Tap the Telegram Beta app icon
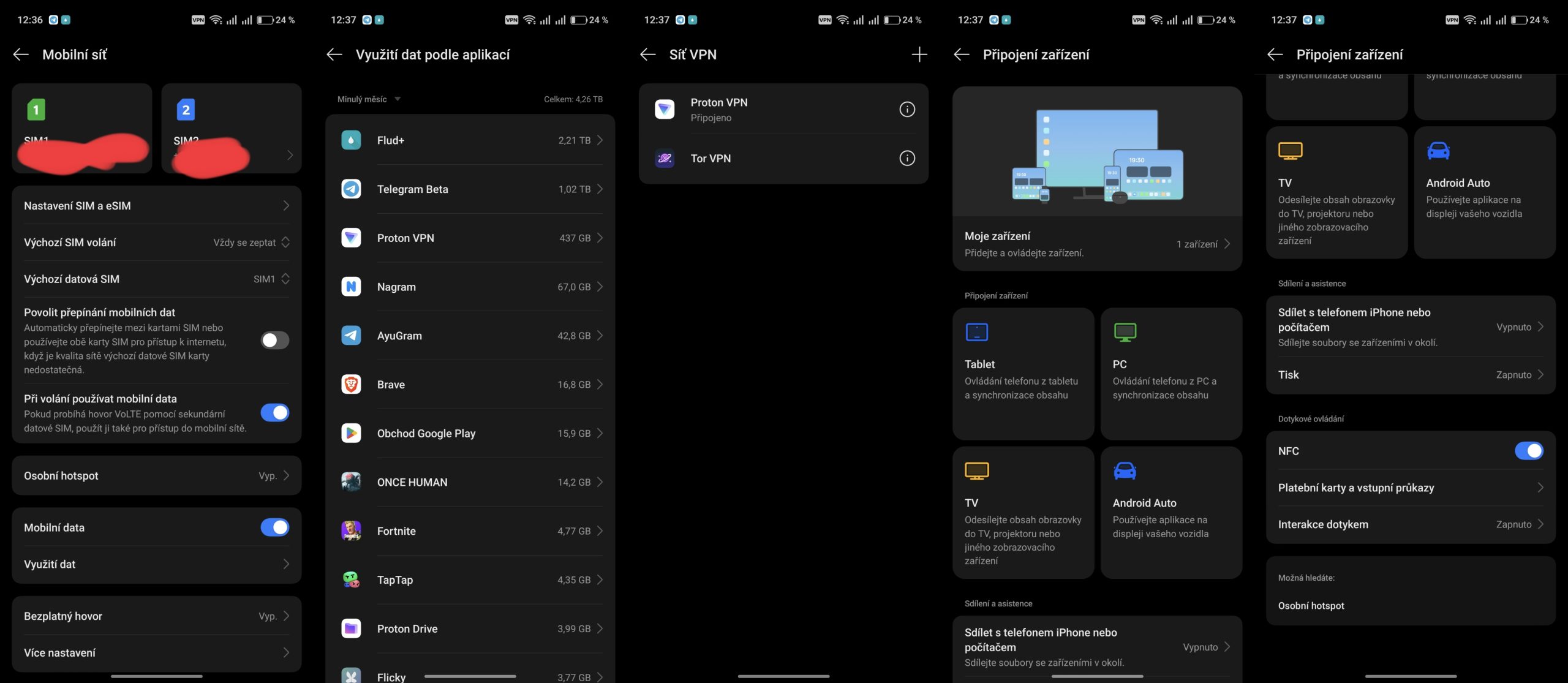The height and width of the screenshot is (683, 1568). pyautogui.click(x=351, y=189)
